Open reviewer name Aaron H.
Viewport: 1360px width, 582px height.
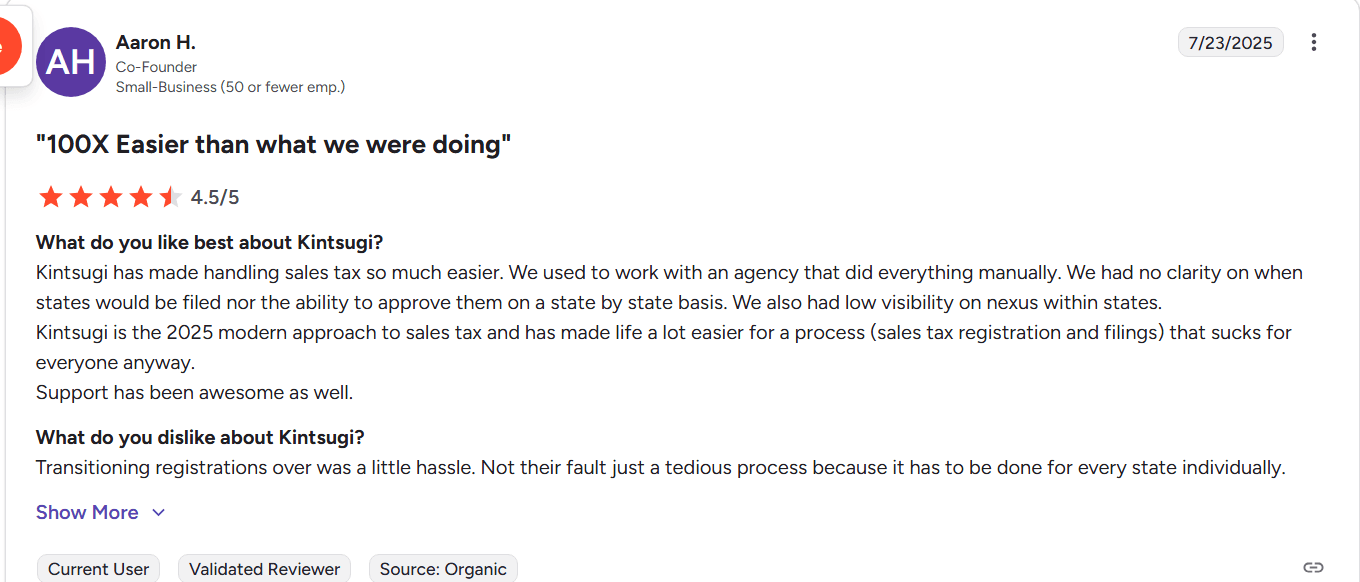156,42
